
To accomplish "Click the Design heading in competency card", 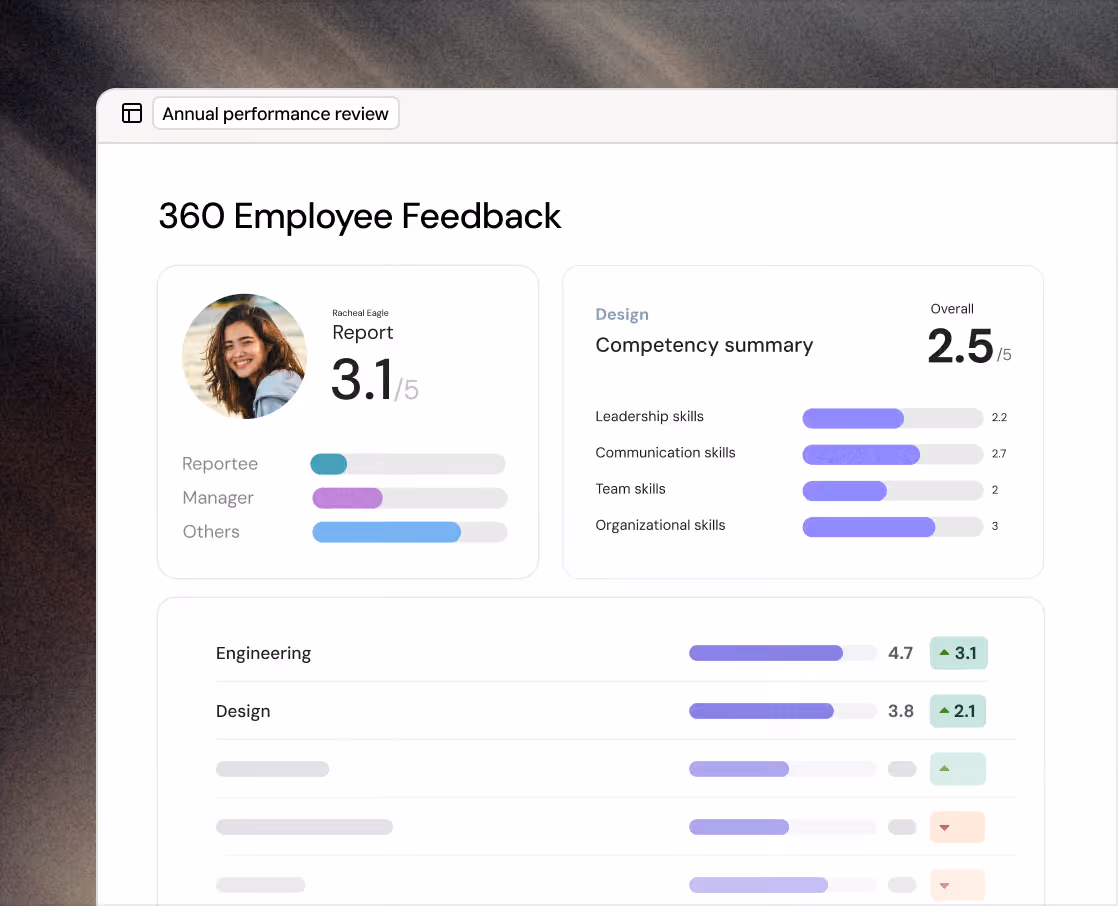I will pos(622,314).
